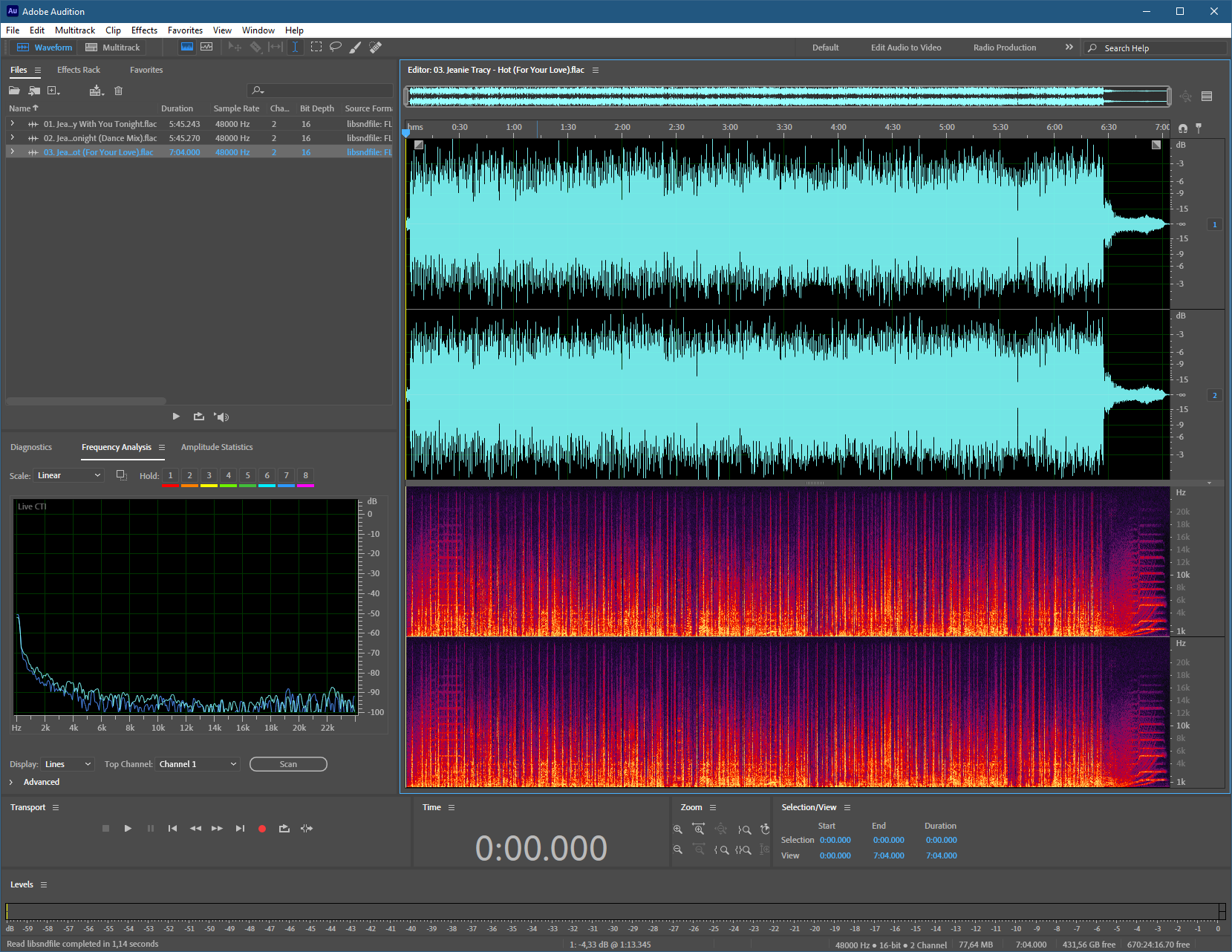Screen dimensions: 1232x952
Task: Click the headphones icon on timeline ruler
Action: (x=1183, y=128)
